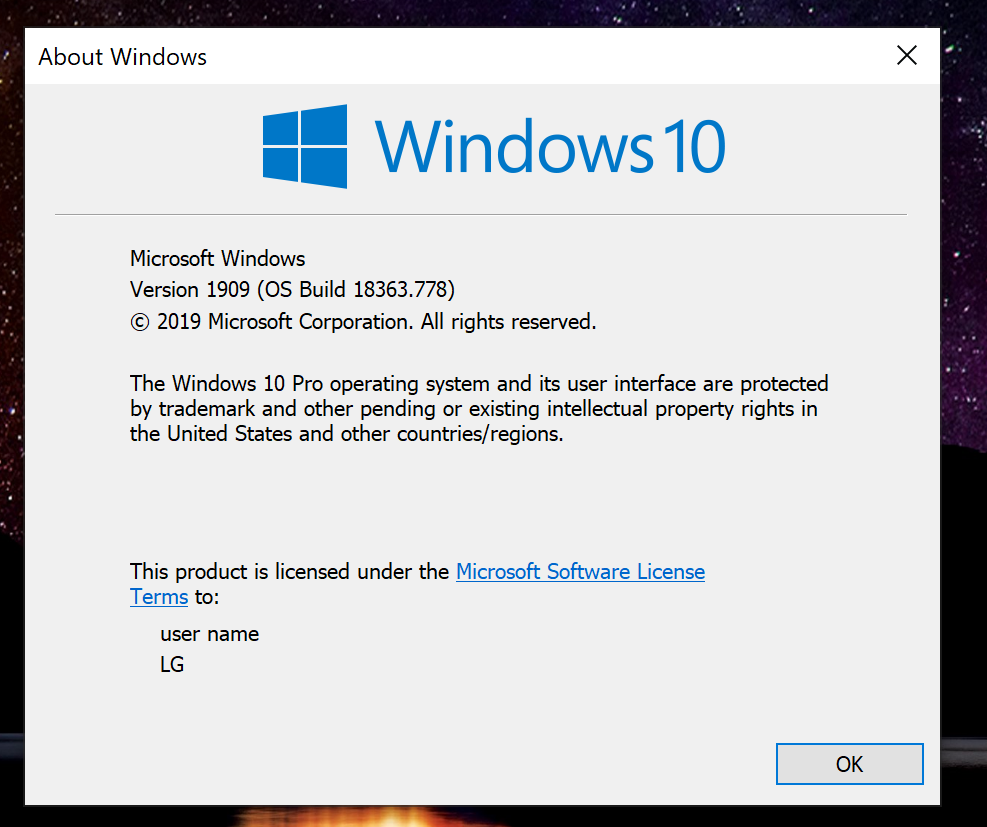Click the "The Windows 10 Pro operating system" line

tap(479, 383)
